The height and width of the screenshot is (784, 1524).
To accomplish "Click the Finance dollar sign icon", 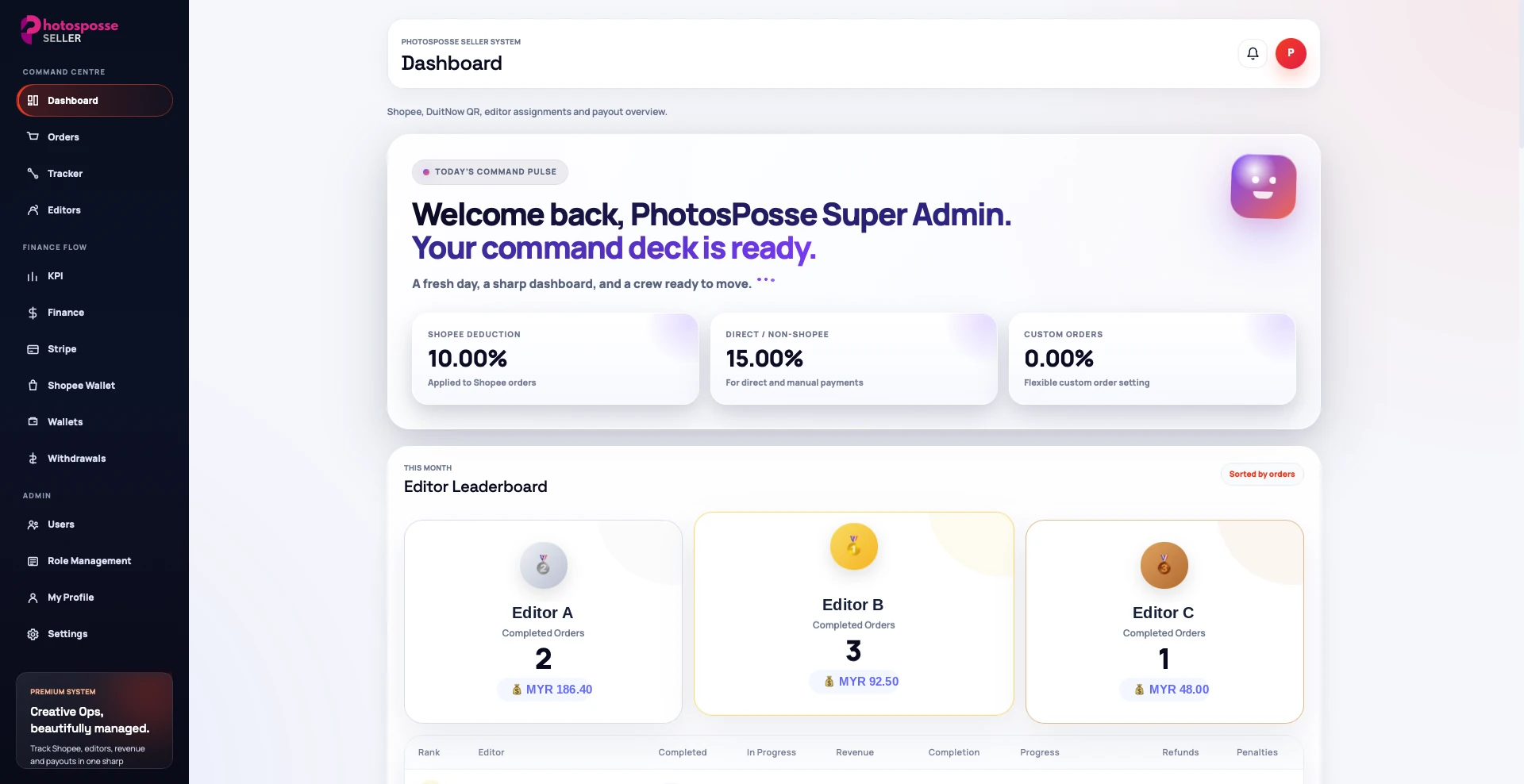I will click(x=33, y=313).
